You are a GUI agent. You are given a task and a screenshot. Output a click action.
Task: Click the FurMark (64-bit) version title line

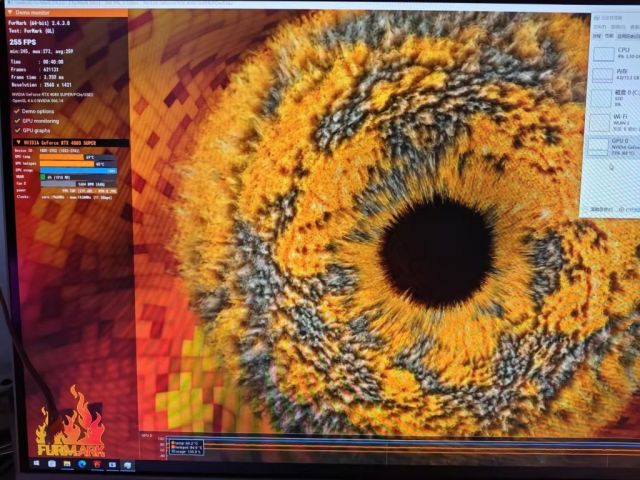click(39, 23)
